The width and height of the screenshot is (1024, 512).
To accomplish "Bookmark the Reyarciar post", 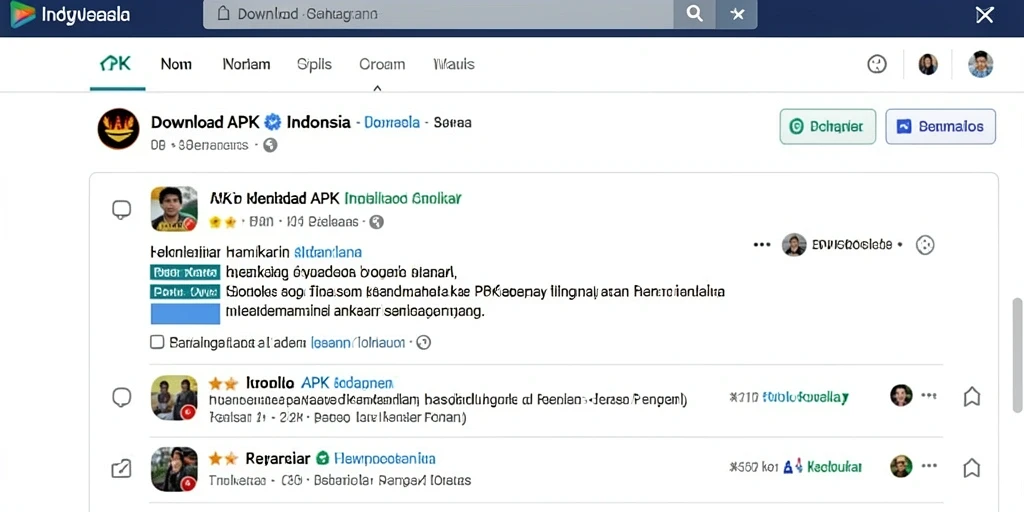I will click(972, 468).
